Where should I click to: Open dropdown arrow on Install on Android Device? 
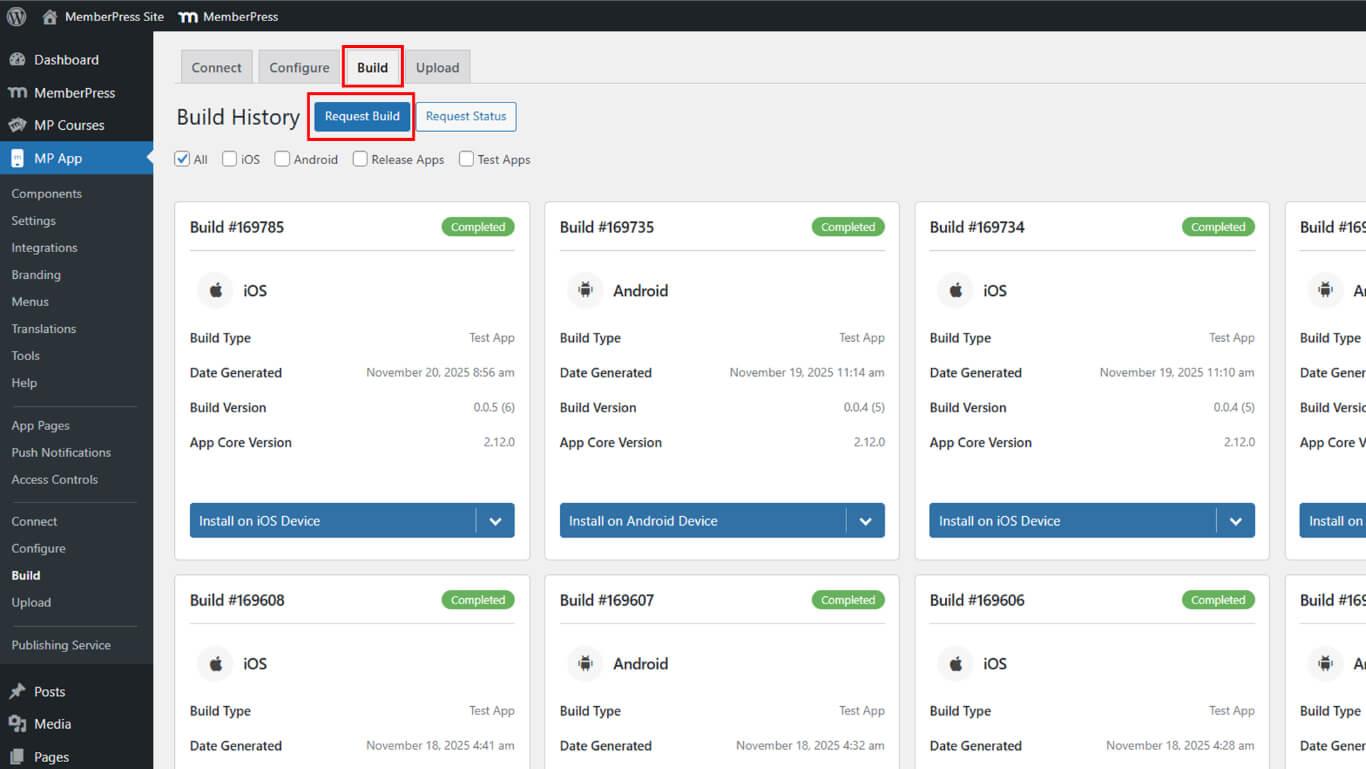(x=865, y=521)
